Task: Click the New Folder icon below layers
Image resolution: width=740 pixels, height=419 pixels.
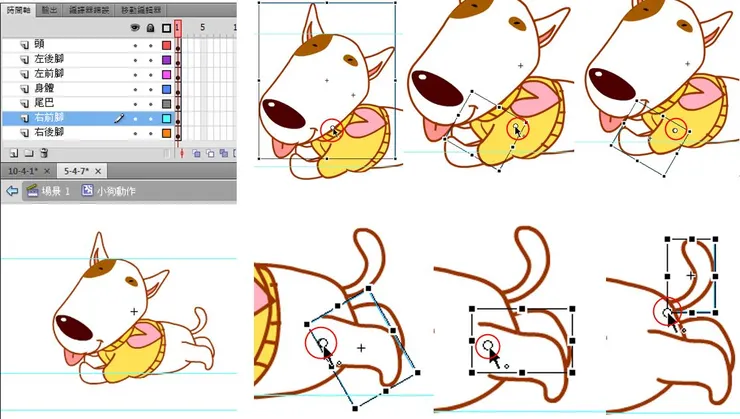Action: click(29, 153)
